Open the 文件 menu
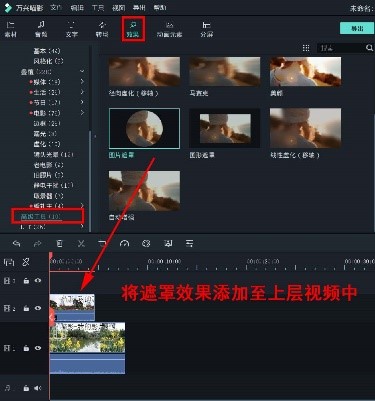Image resolution: width=375 pixels, height=401 pixels. [56, 8]
